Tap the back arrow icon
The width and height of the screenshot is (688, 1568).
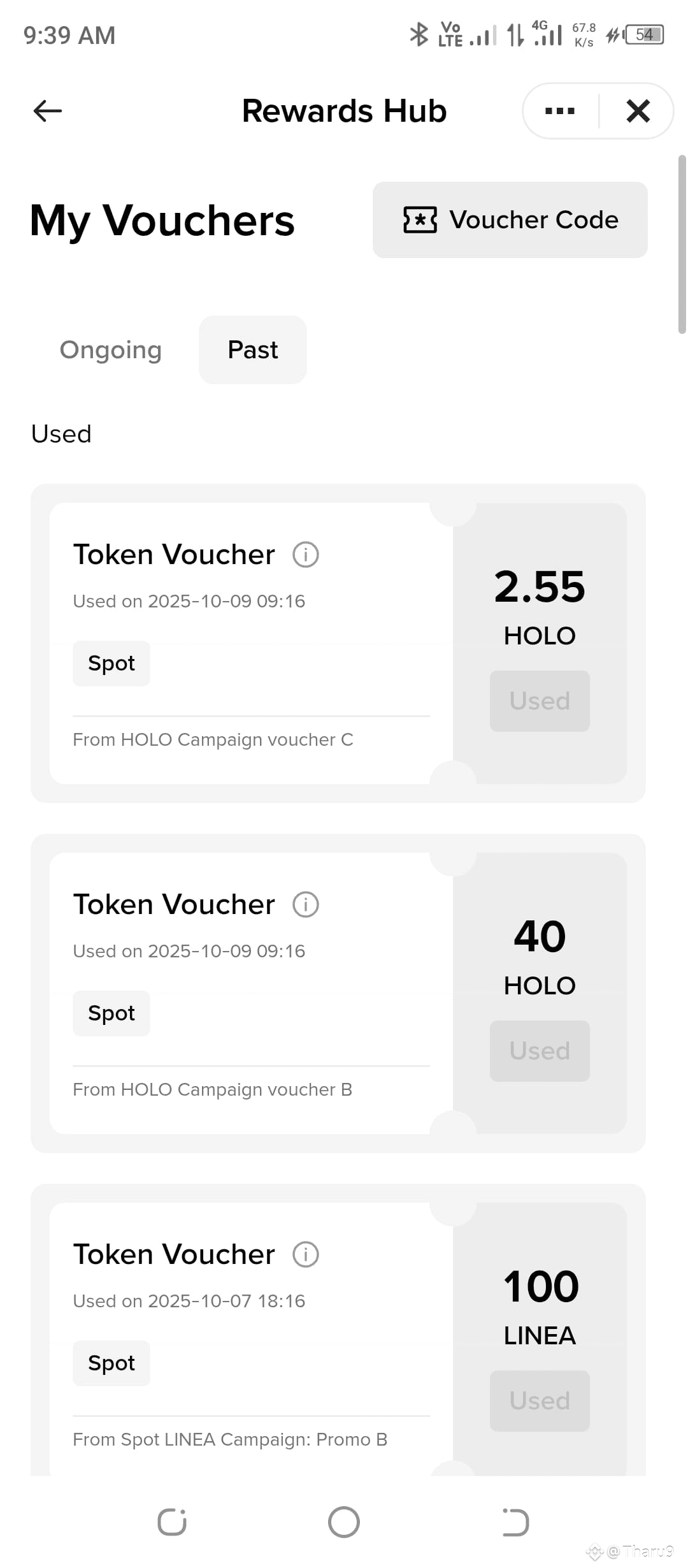(48, 111)
